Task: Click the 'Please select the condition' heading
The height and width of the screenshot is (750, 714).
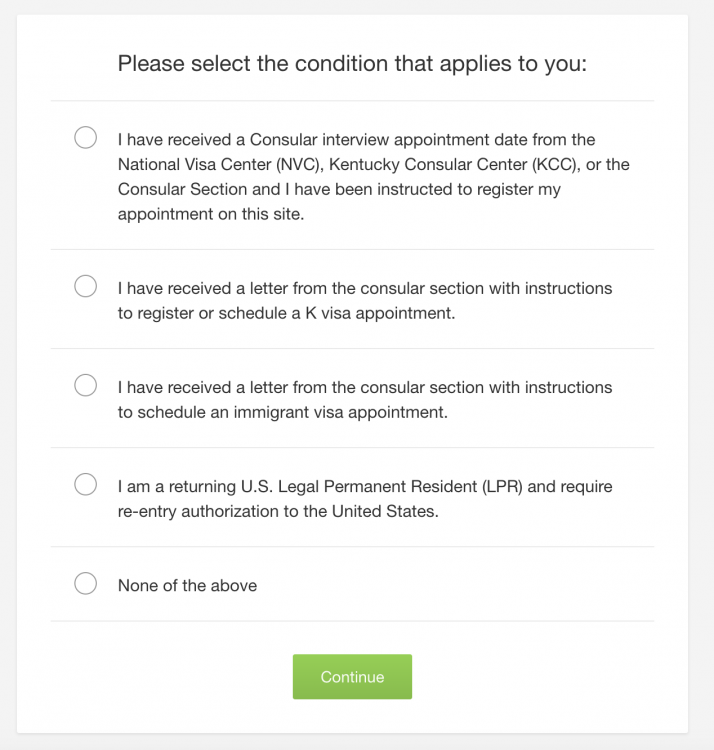Action: click(352, 64)
